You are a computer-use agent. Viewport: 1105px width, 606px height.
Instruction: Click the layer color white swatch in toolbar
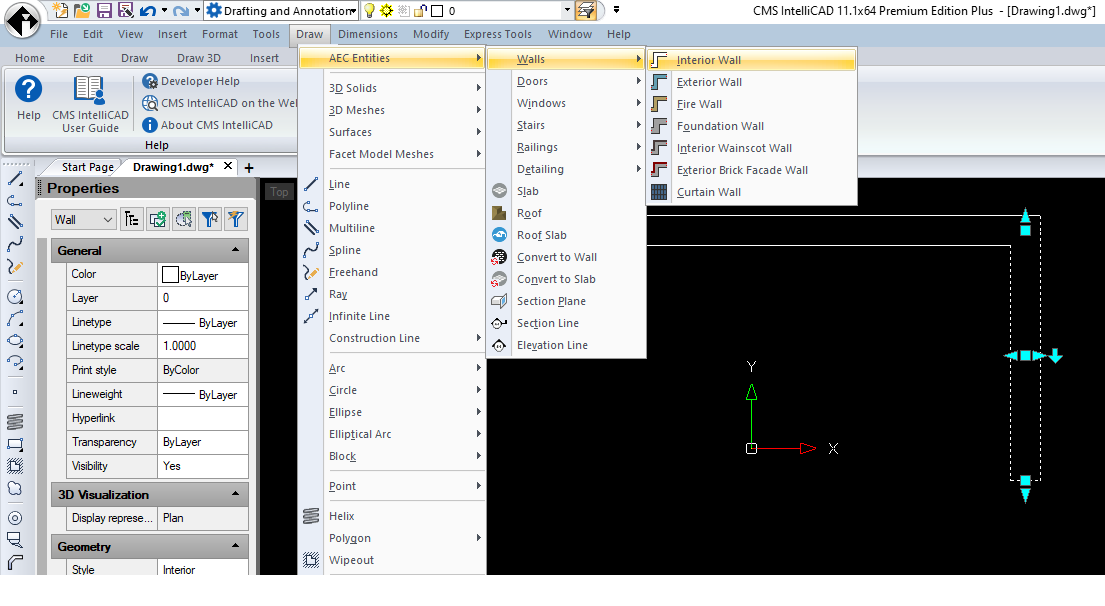(x=437, y=11)
